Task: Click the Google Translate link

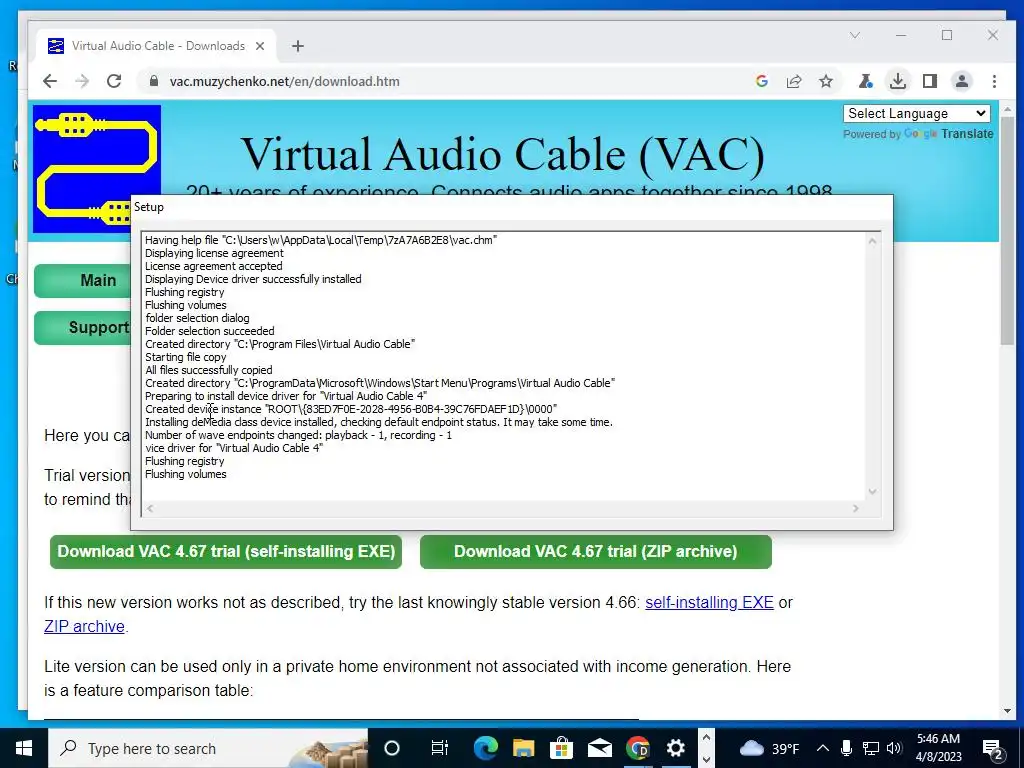Action: 950,134
